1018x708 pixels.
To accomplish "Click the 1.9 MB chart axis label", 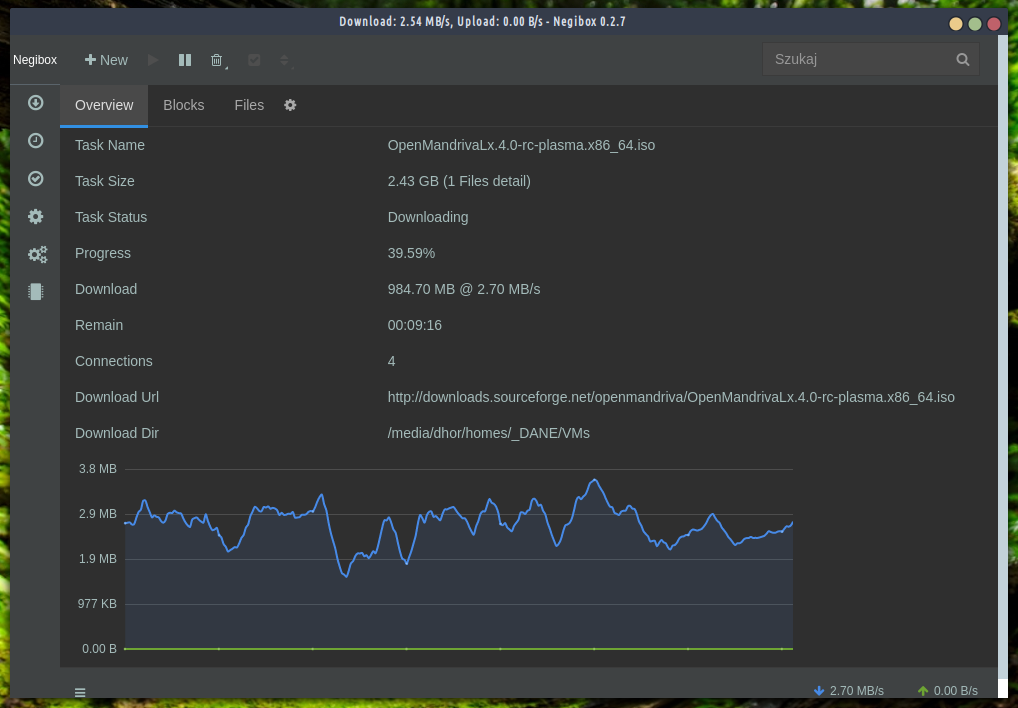I will (98, 559).
